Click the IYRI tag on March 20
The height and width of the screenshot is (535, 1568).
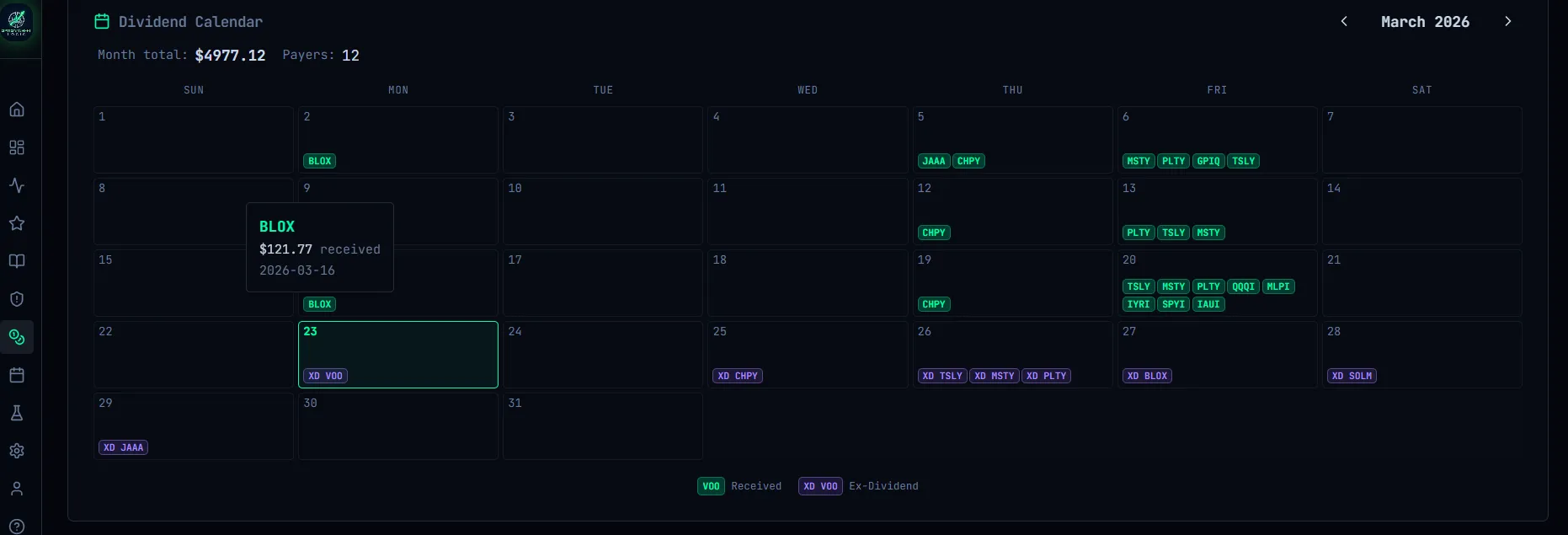pyautogui.click(x=1139, y=304)
